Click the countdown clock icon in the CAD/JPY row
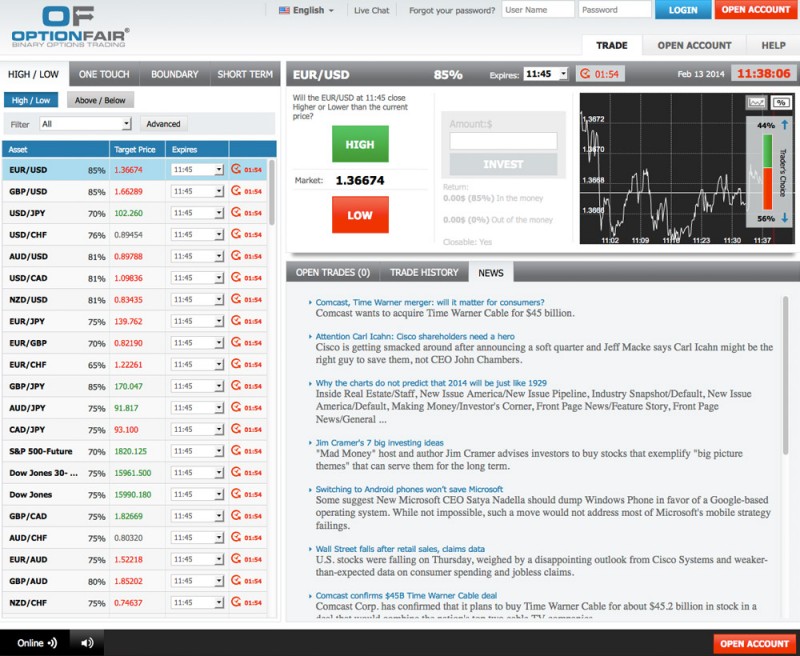Image resolution: width=800 pixels, height=656 pixels. [x=236, y=429]
